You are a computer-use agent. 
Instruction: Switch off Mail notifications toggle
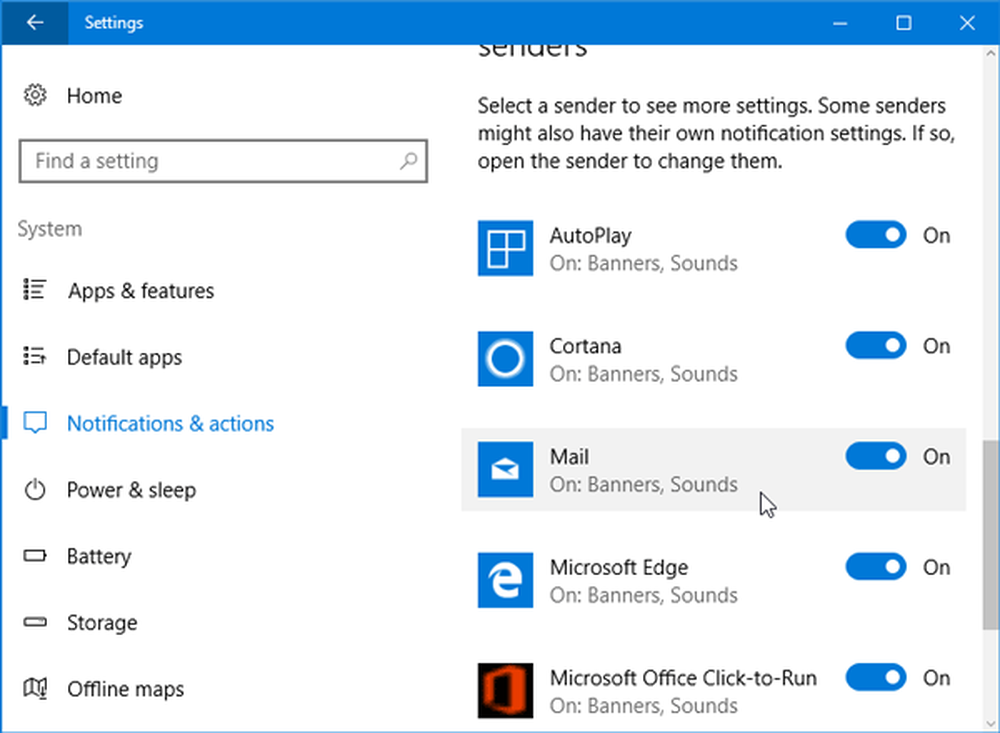click(876, 457)
